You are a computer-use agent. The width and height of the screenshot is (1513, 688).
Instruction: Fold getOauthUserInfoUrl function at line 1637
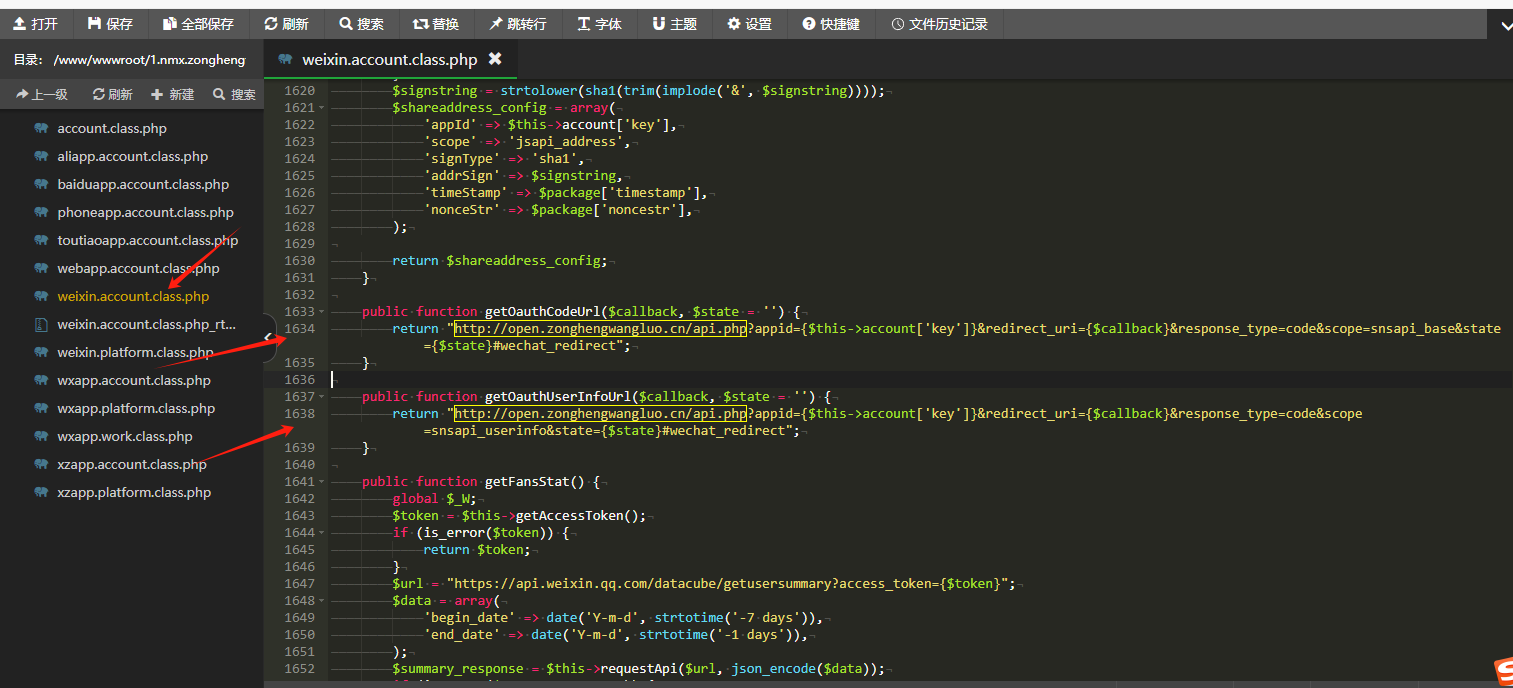pyautogui.click(x=321, y=397)
